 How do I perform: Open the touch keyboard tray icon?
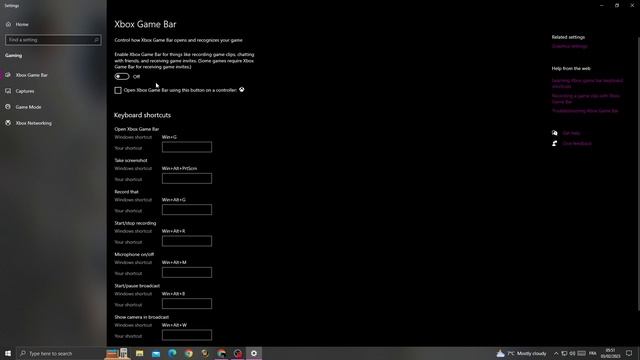coord(582,353)
